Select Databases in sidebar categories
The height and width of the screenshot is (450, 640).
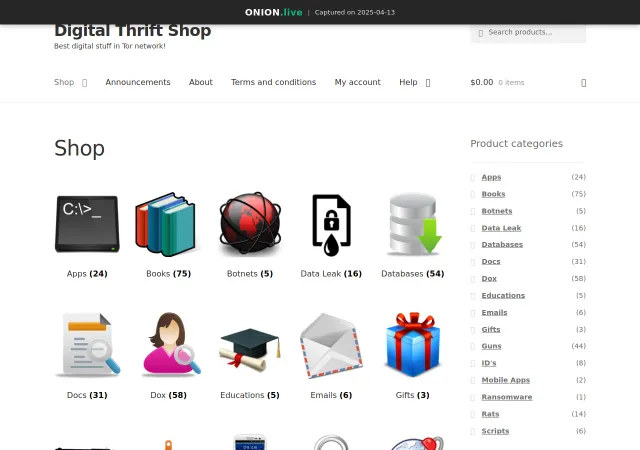click(502, 245)
